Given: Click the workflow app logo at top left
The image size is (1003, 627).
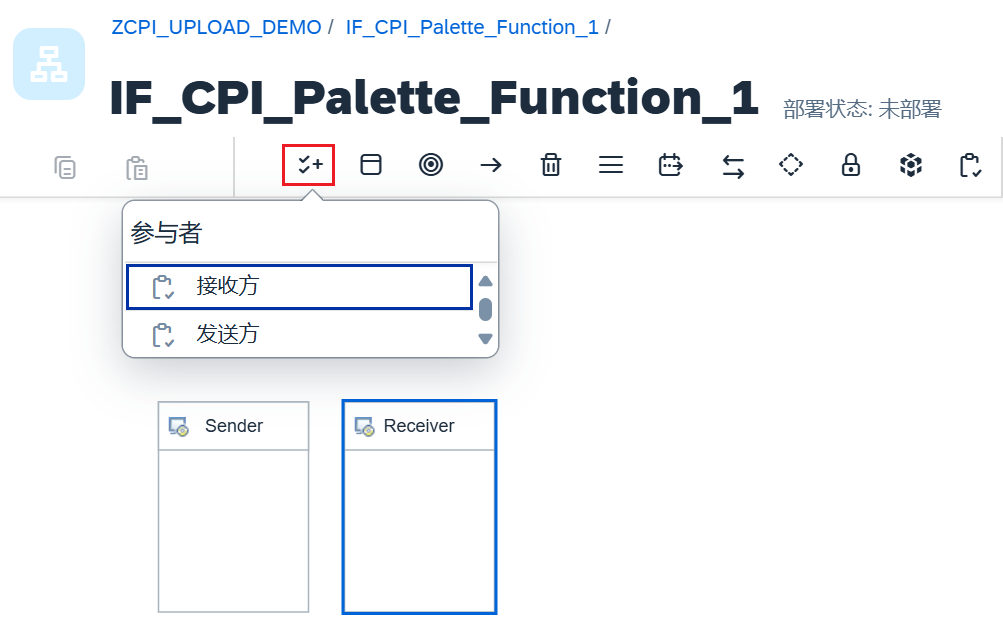Looking at the screenshot, I should coord(49,63).
